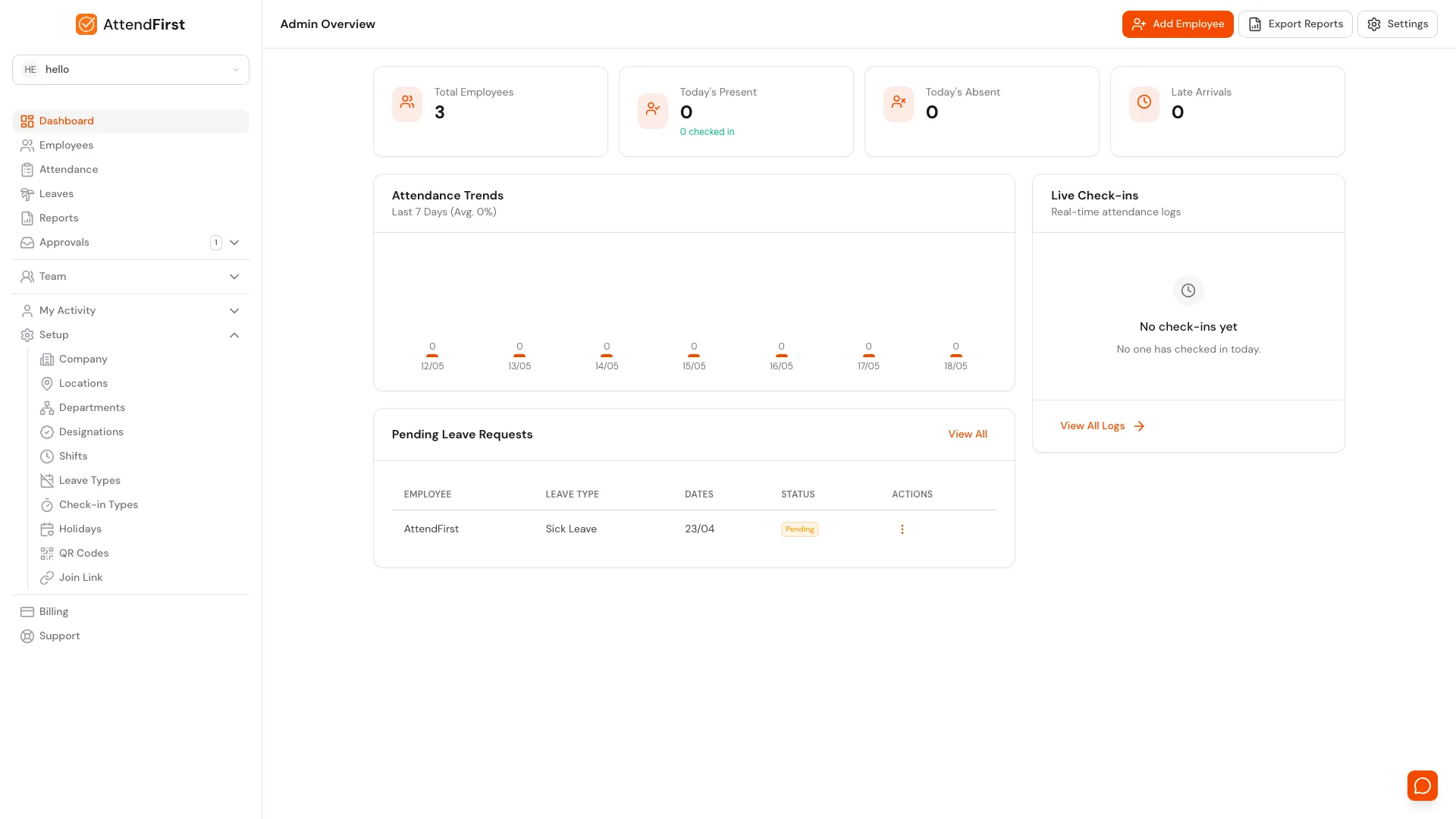The width and height of the screenshot is (1456, 819).
Task: Open the hello company selector dropdown
Action: [x=130, y=70]
